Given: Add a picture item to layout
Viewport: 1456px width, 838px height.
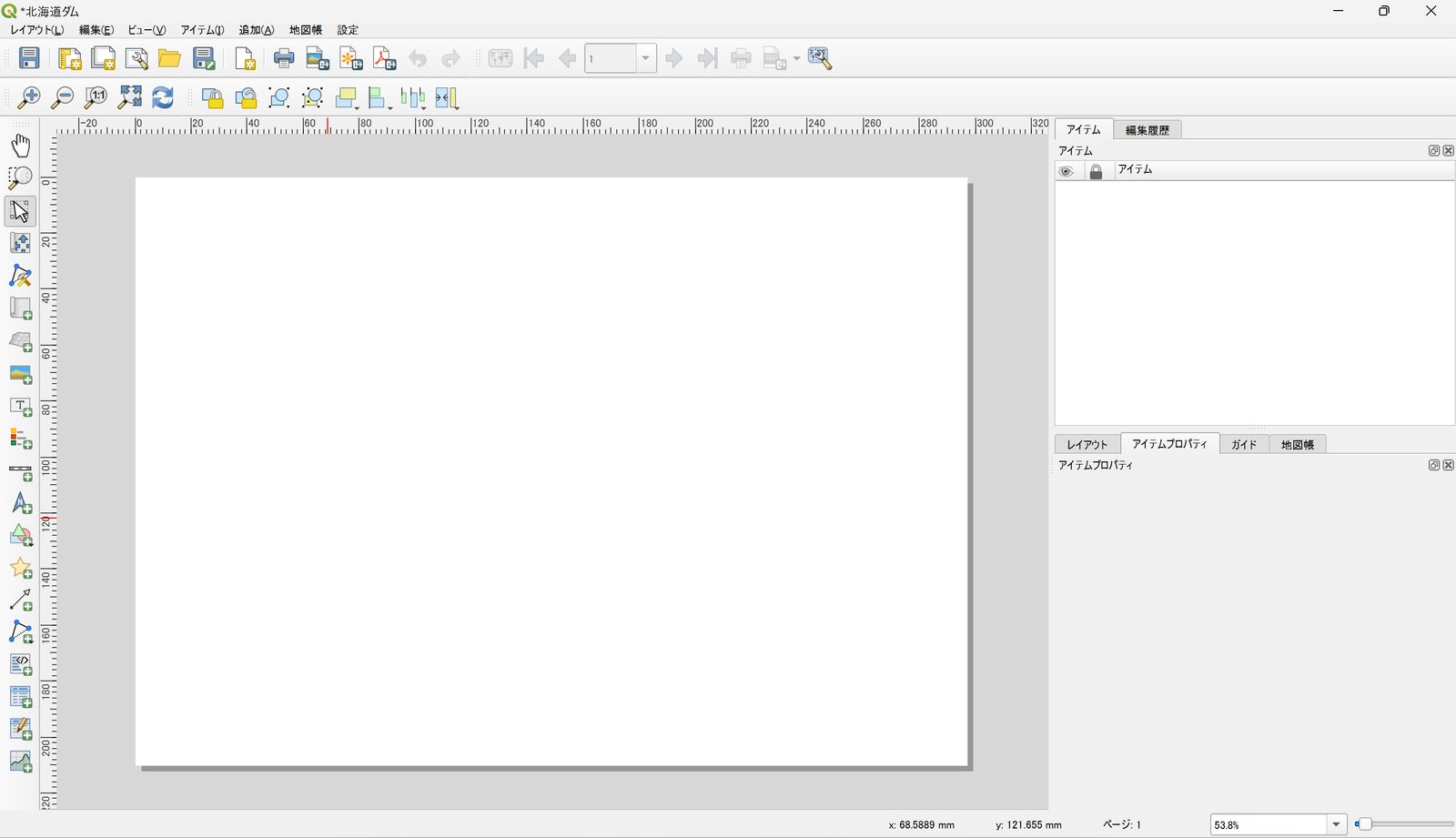Looking at the screenshot, I should click(20, 374).
